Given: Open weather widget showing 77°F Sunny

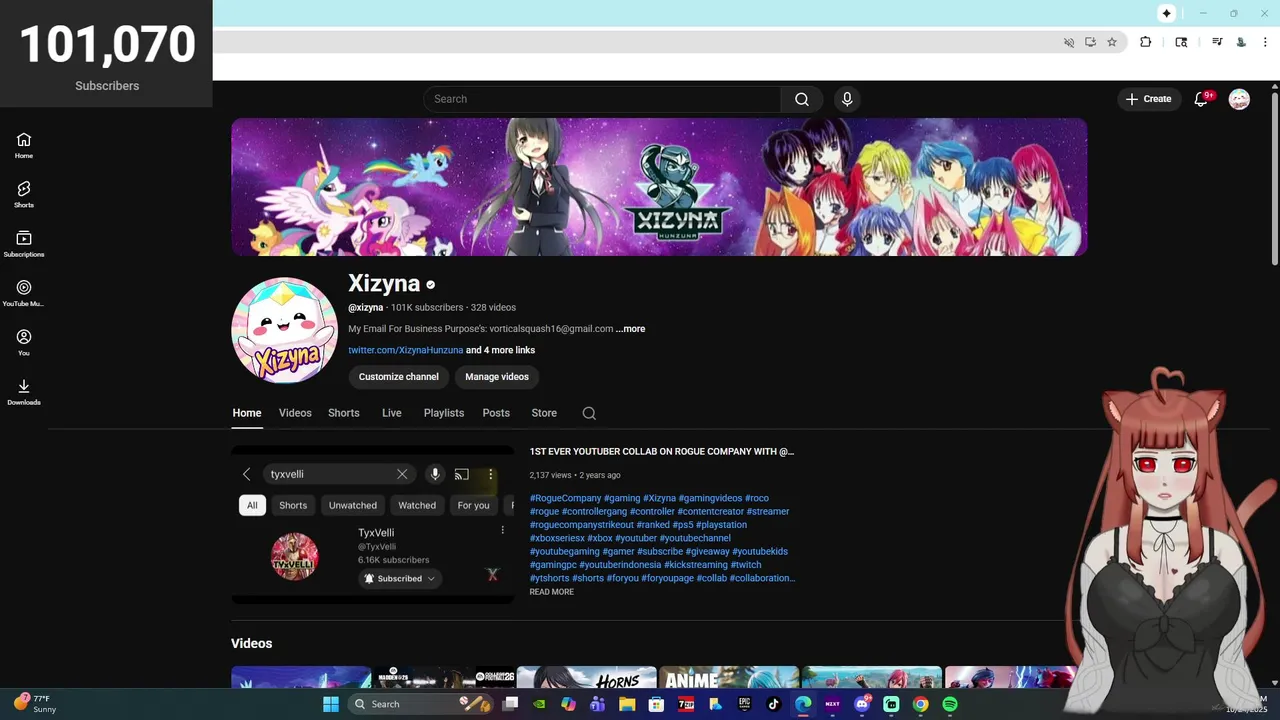Looking at the screenshot, I should pos(34,704).
